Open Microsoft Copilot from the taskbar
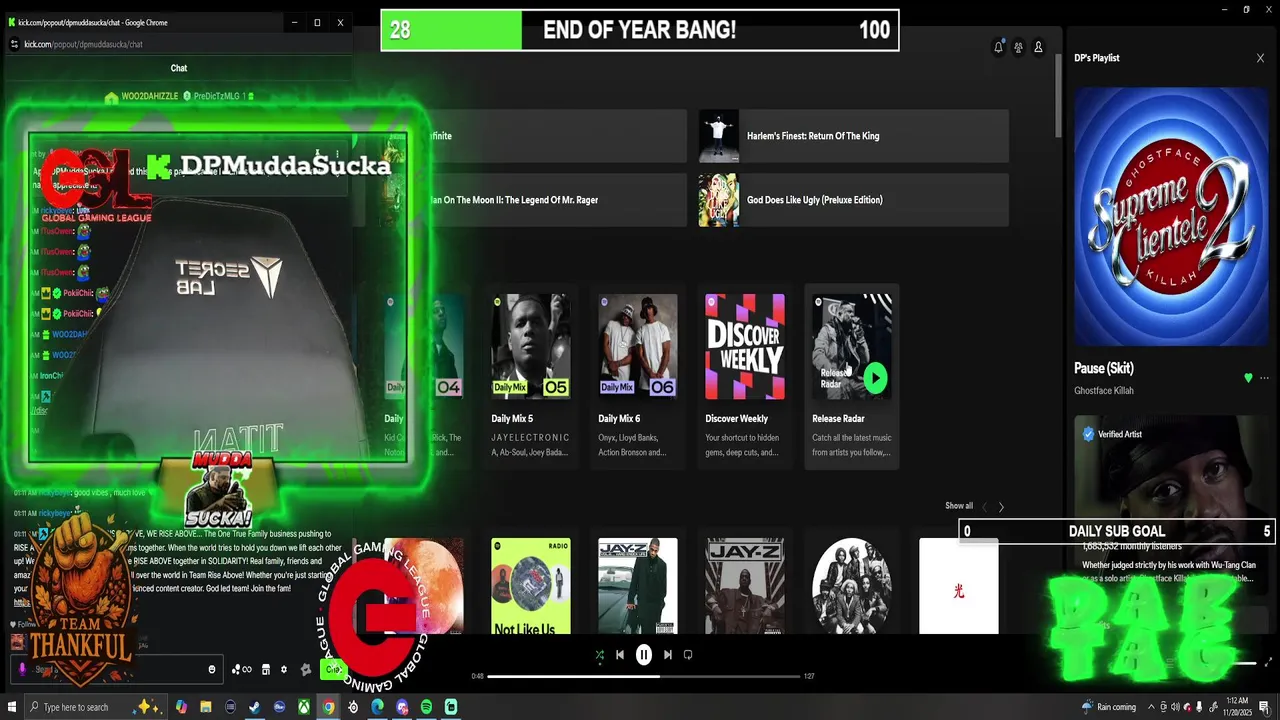 coord(181,707)
